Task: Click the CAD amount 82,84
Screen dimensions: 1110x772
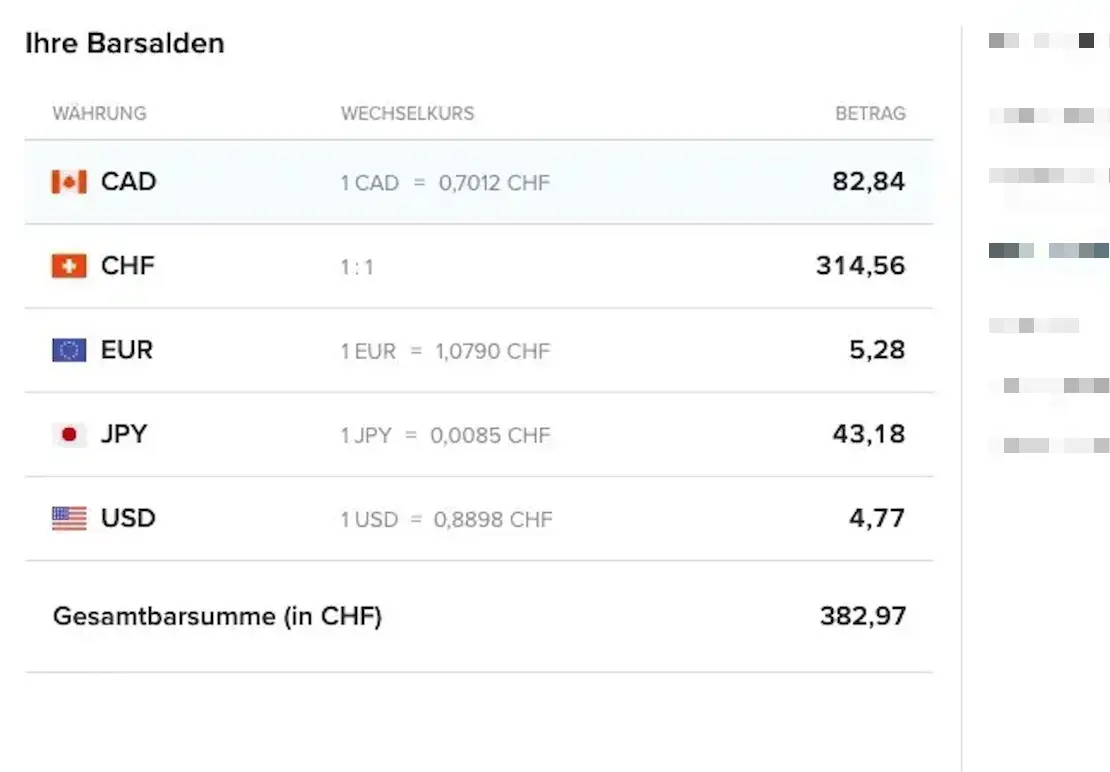Action: [868, 182]
